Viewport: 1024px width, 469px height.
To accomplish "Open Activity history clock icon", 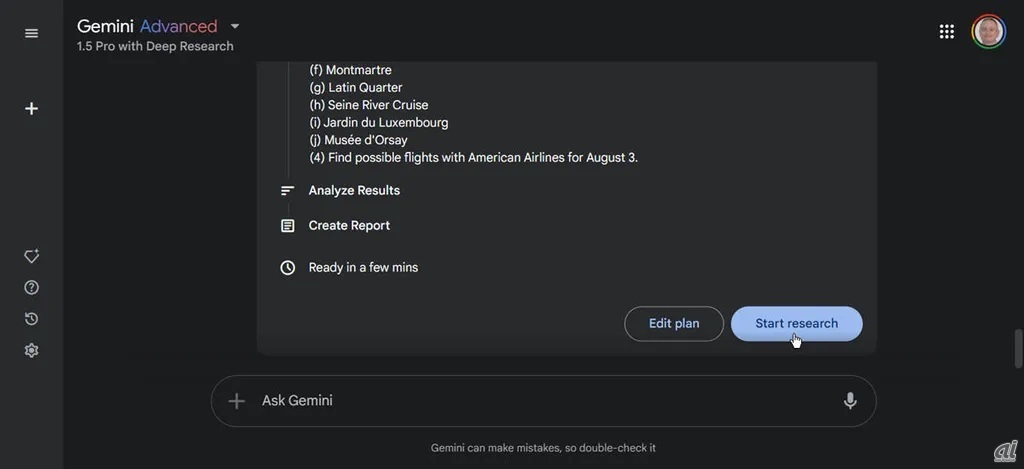I will [31, 319].
